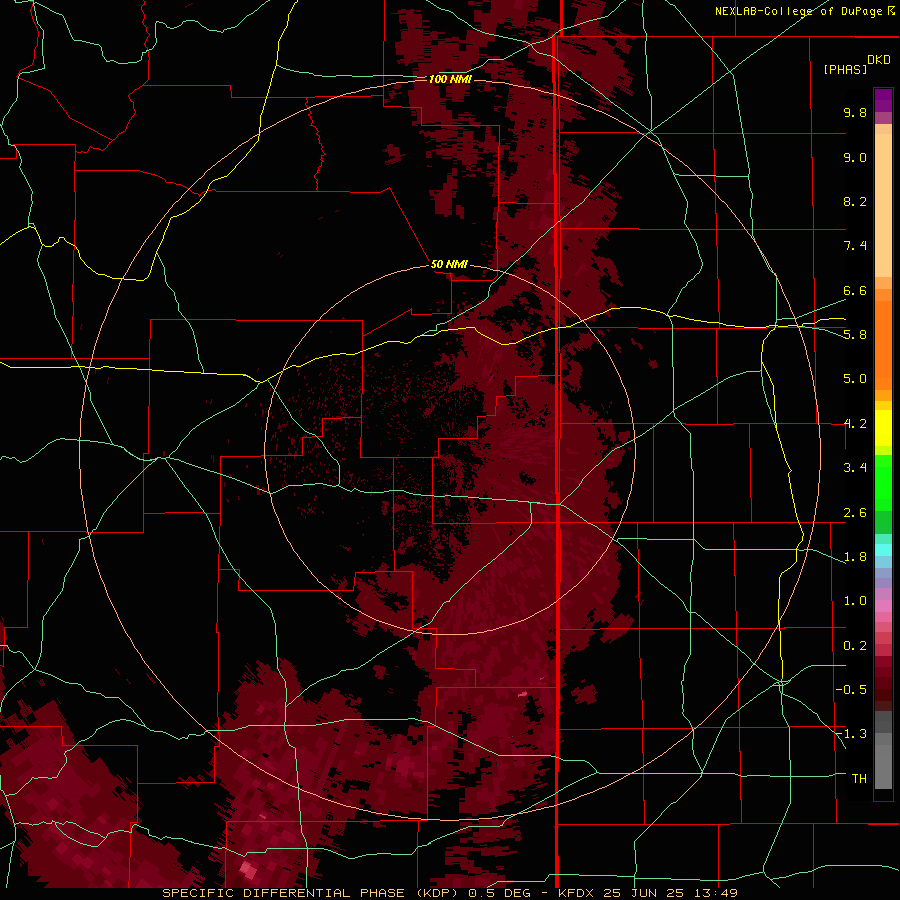
Task: Click the TH threshold label
Action: point(859,779)
